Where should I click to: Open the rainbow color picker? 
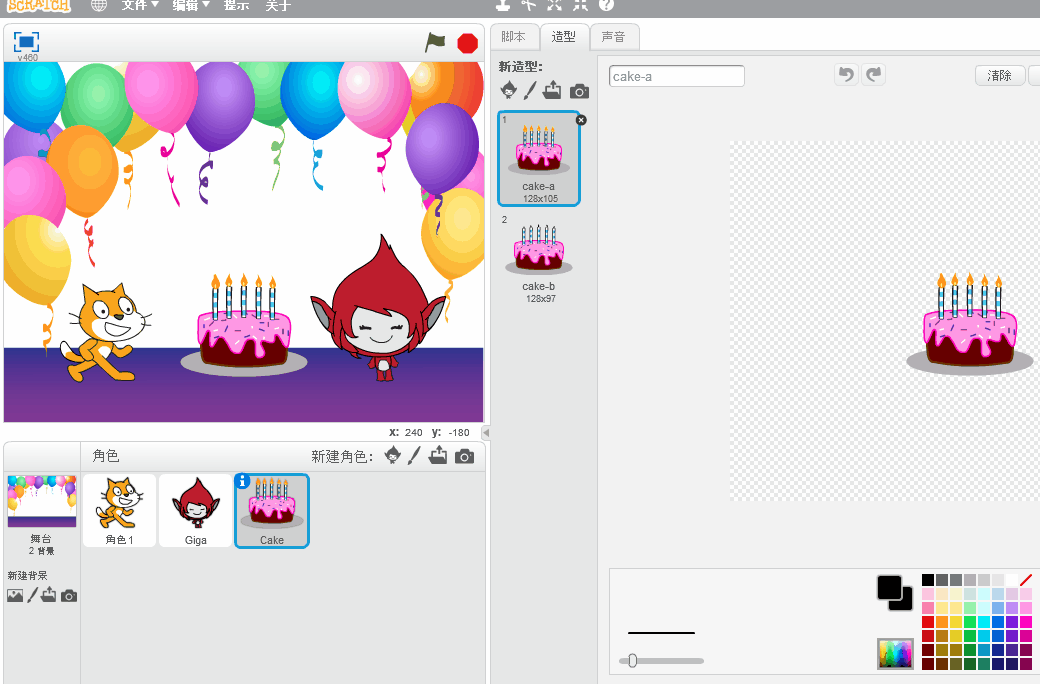895,654
